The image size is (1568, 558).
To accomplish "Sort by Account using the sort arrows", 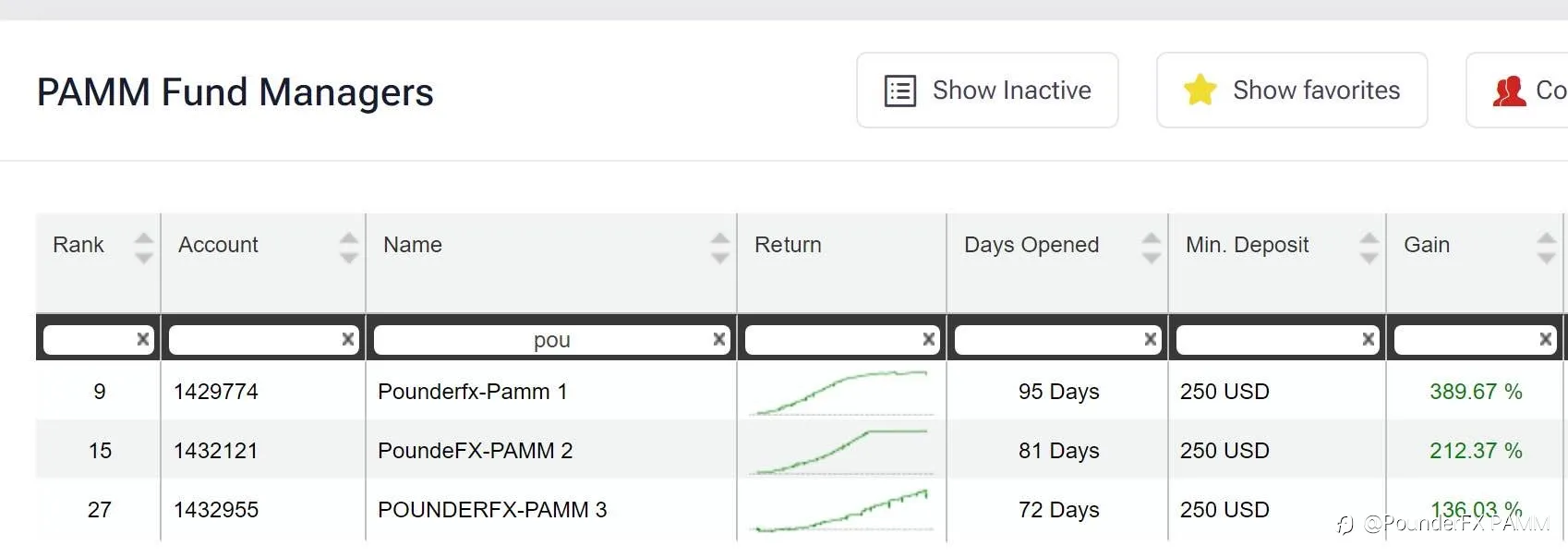I will [x=348, y=247].
